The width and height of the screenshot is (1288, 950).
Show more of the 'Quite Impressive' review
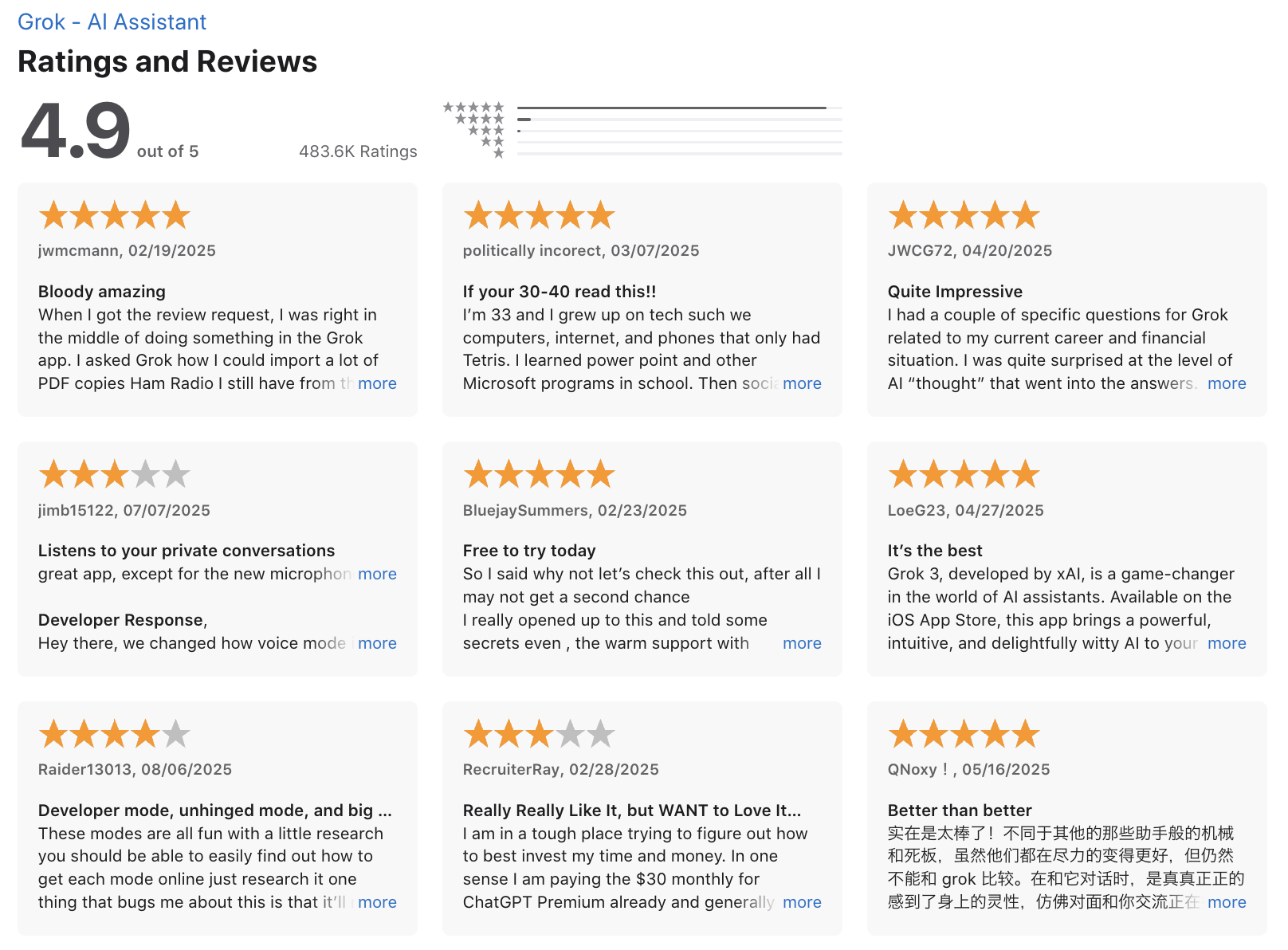tap(1227, 383)
